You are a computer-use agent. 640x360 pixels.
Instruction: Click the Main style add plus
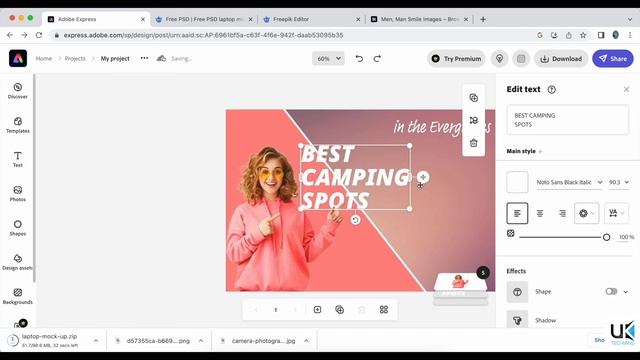click(540, 151)
